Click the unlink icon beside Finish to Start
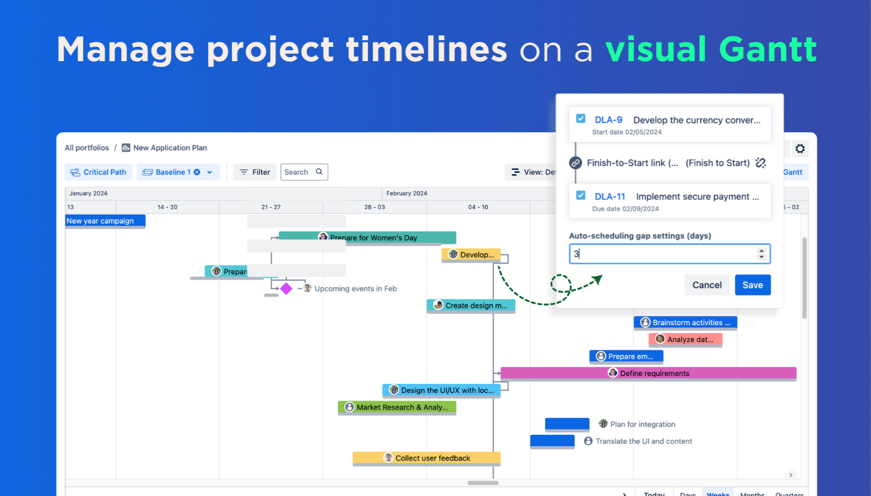Screen dimensions: 871x496 [x=760, y=163]
